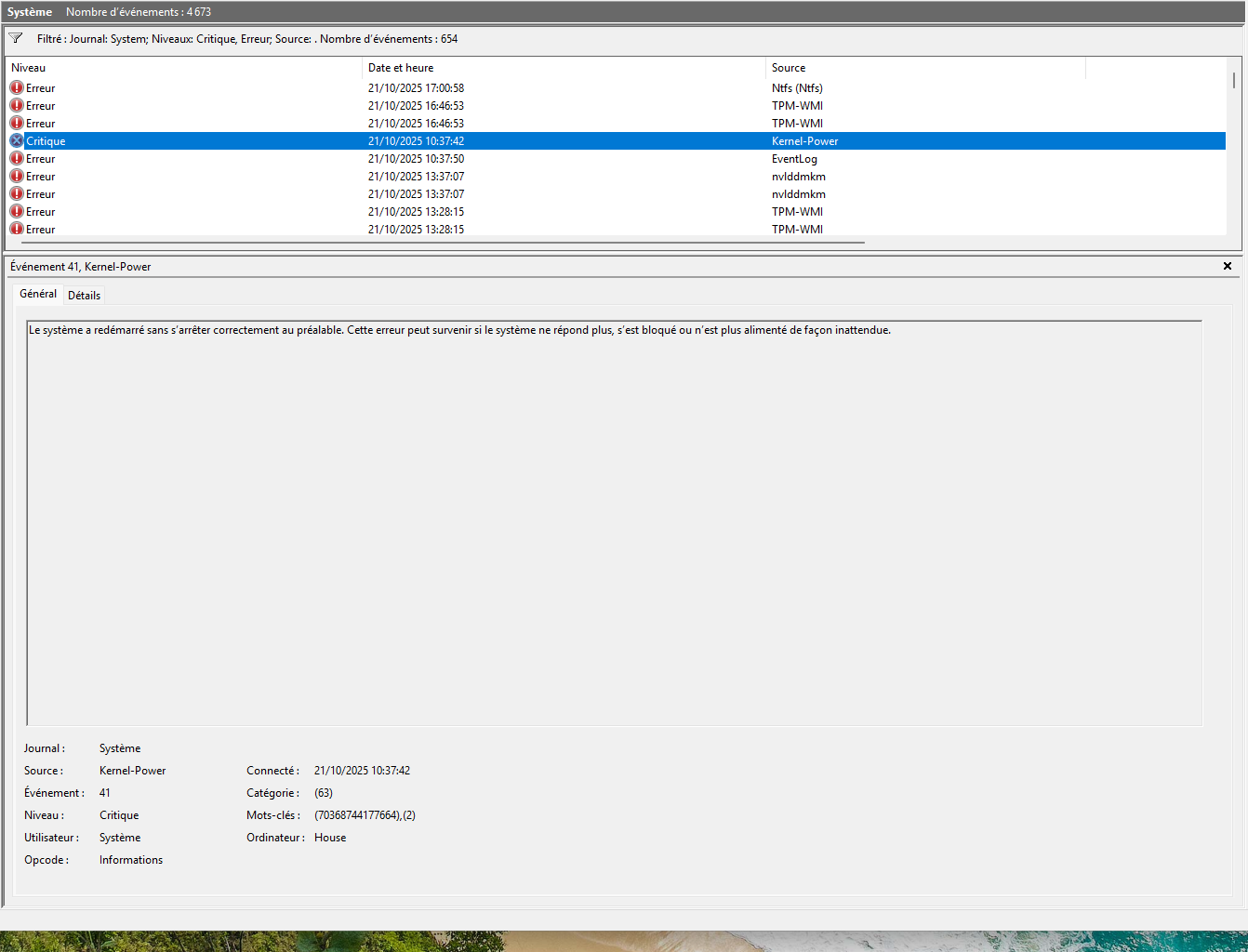
Task: Click the Source field value Kernel-Power in details
Action: click(133, 771)
